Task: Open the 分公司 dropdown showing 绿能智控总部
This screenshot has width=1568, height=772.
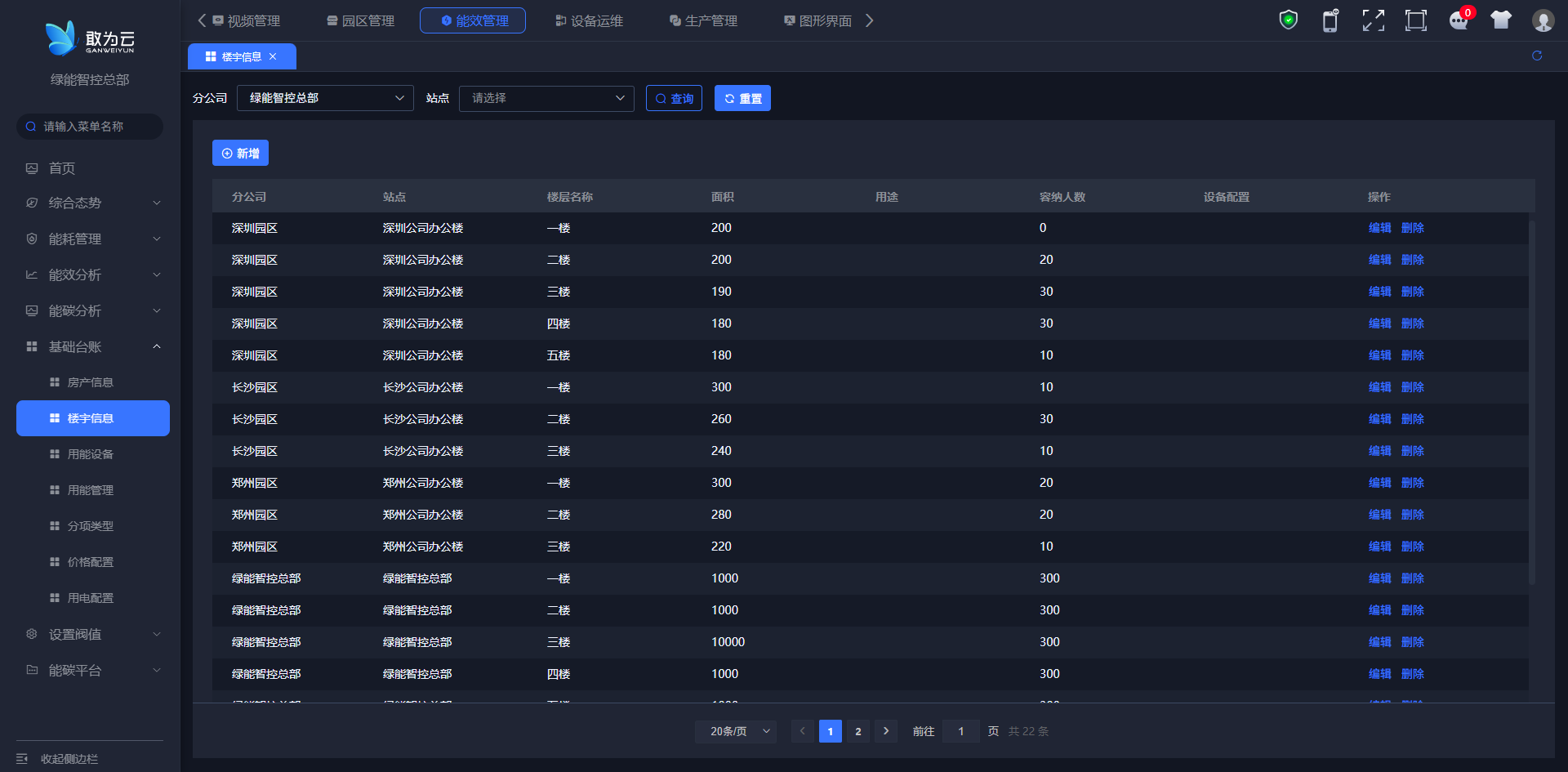Action: (325, 98)
